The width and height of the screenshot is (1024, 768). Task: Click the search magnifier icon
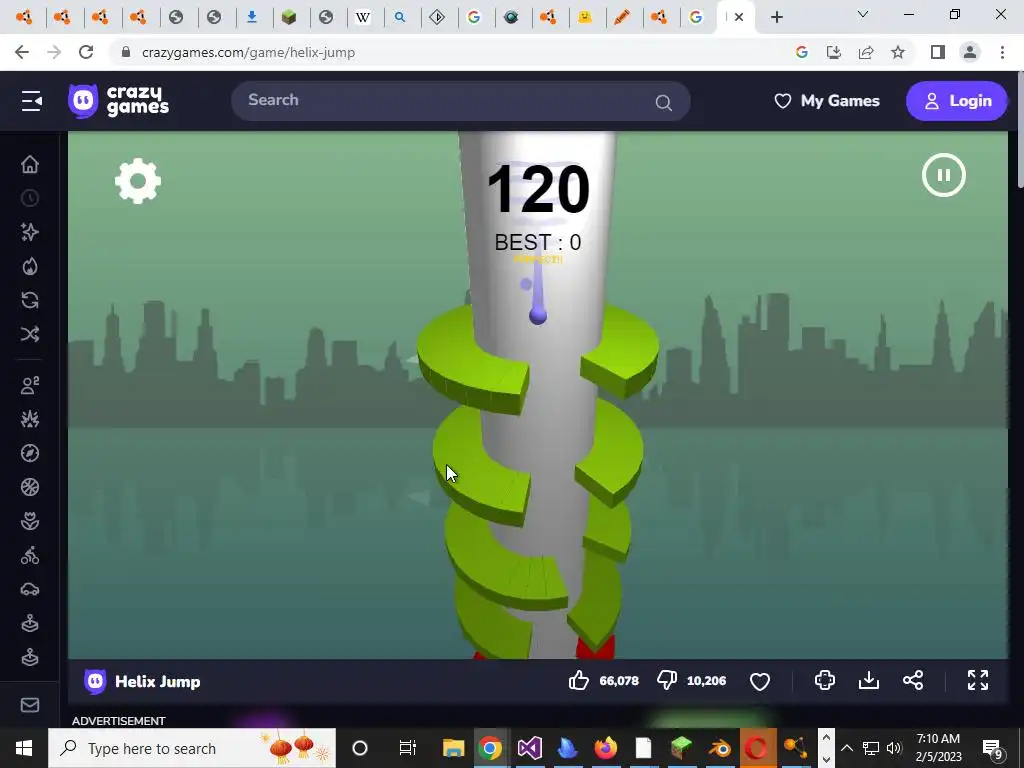pos(664,103)
